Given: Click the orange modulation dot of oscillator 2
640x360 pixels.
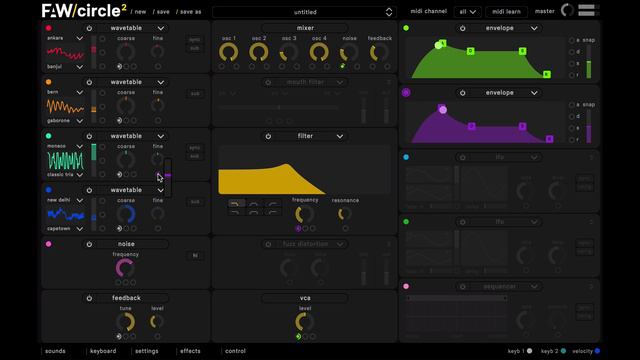Looking at the screenshot, I should click(x=49, y=82).
